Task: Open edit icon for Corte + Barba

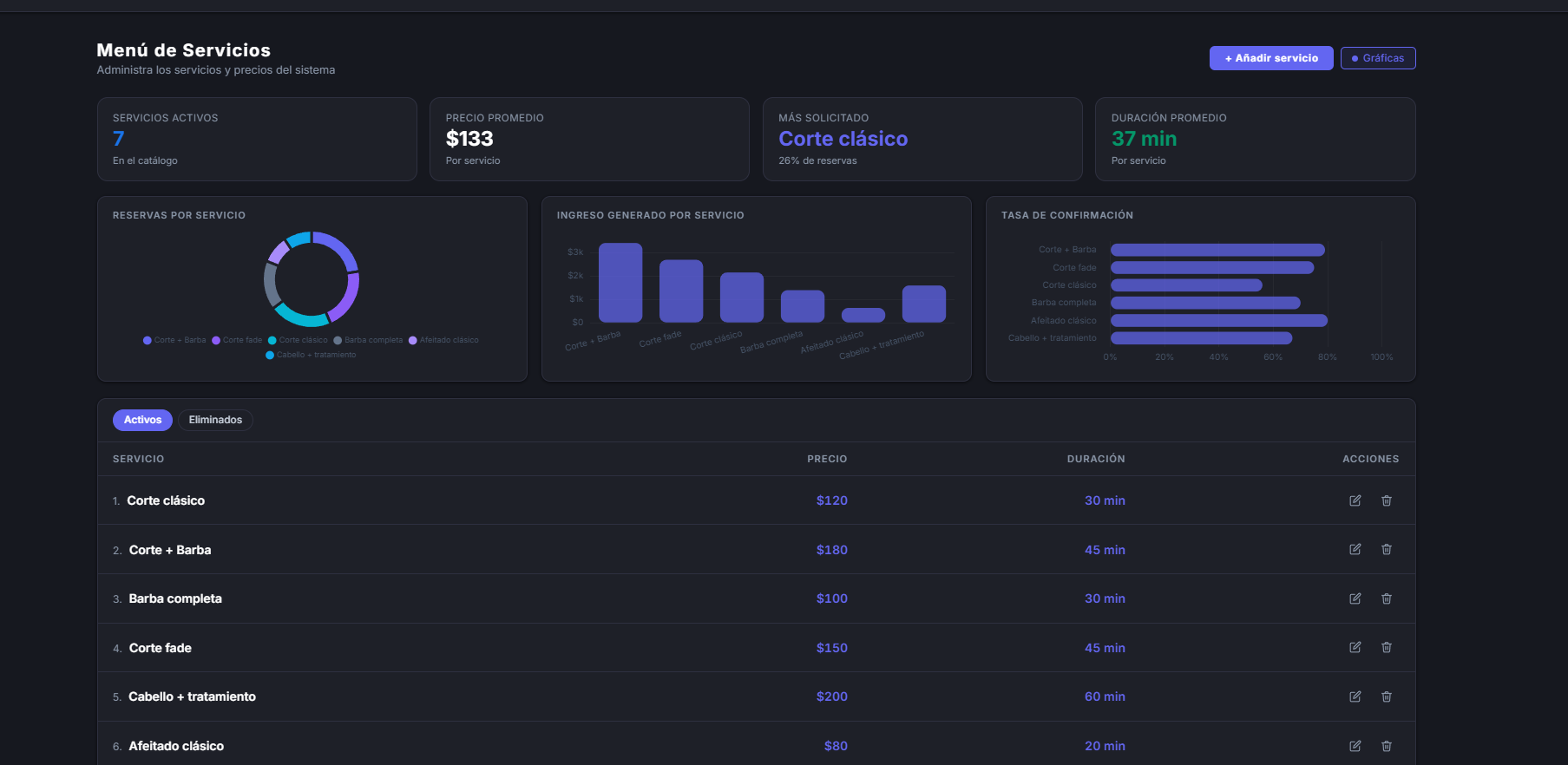Action: [x=1355, y=549]
